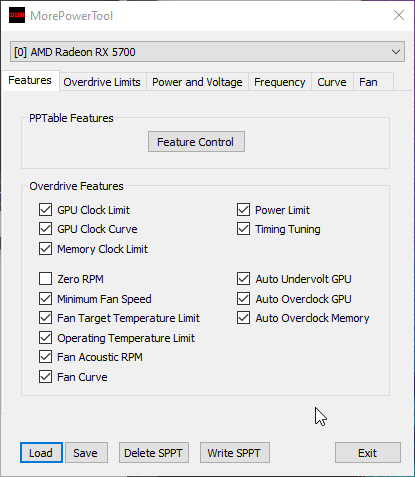Toggle the Power Limit checkbox
Viewport: 415px width, 477px height.
[x=243, y=210]
